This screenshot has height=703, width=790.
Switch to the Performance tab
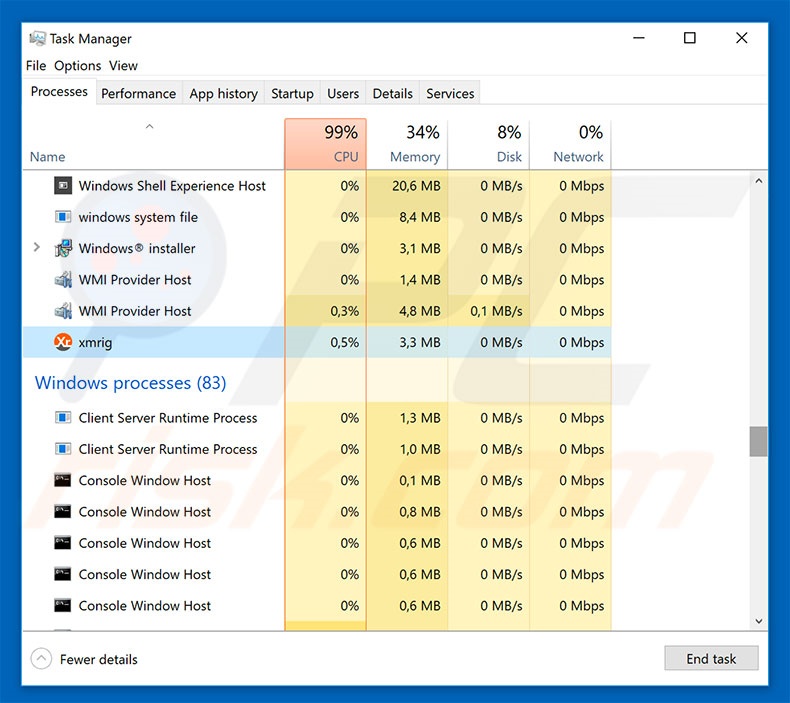[x=139, y=93]
